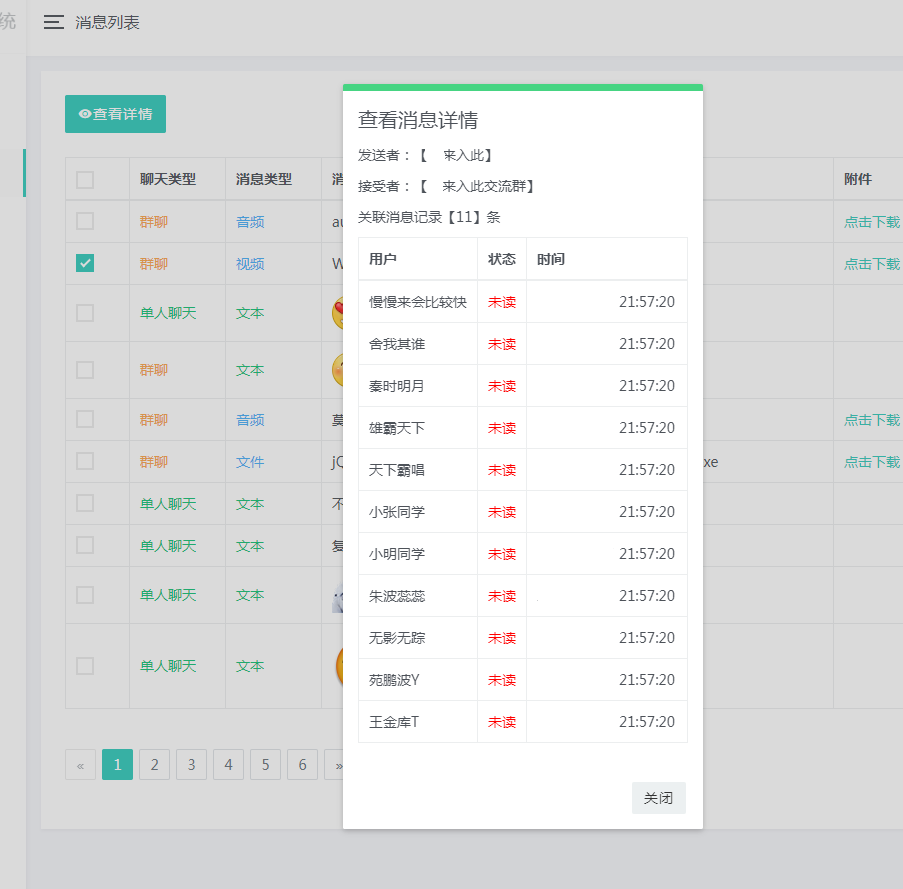Go to page 6
The image size is (903, 889).
(302, 765)
